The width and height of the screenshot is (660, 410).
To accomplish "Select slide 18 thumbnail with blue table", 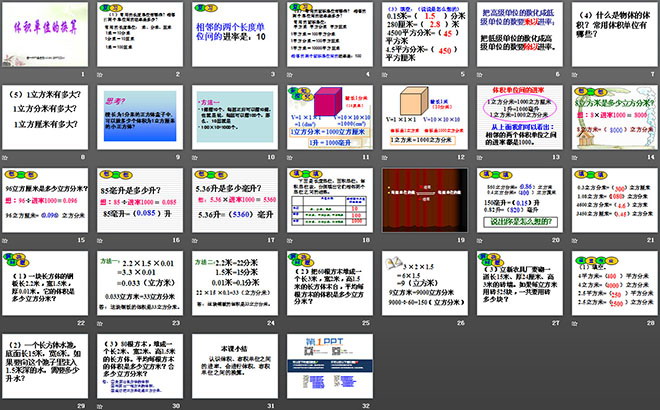I will pos(330,200).
